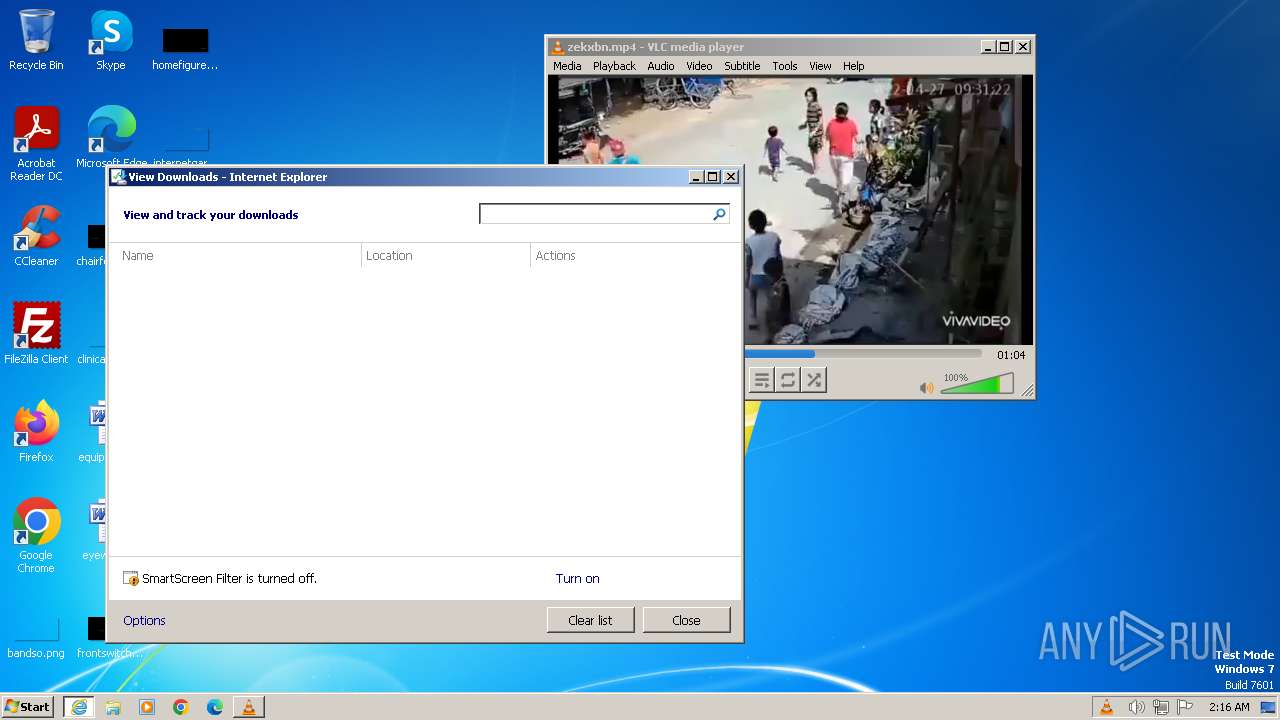Image resolution: width=1280 pixels, height=720 pixels.
Task: Click the VLC cone system tray icon
Action: click(x=1106, y=707)
